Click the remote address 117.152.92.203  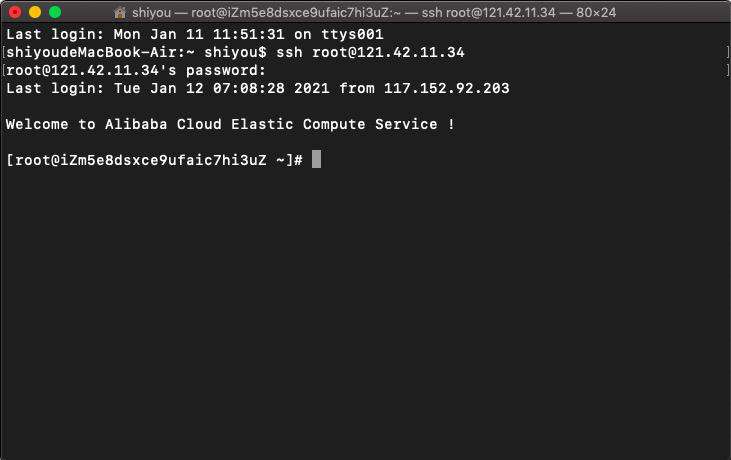coord(447,89)
